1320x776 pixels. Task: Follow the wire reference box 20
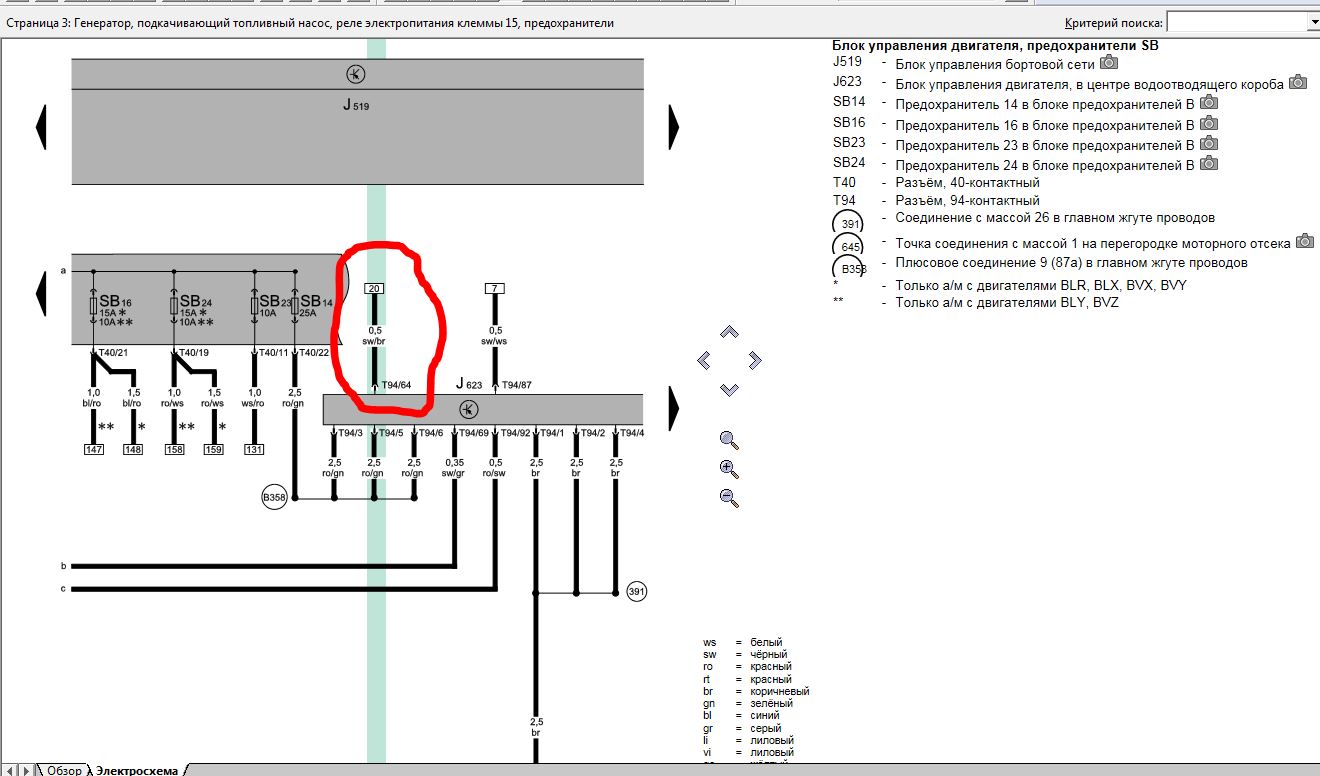tap(374, 289)
